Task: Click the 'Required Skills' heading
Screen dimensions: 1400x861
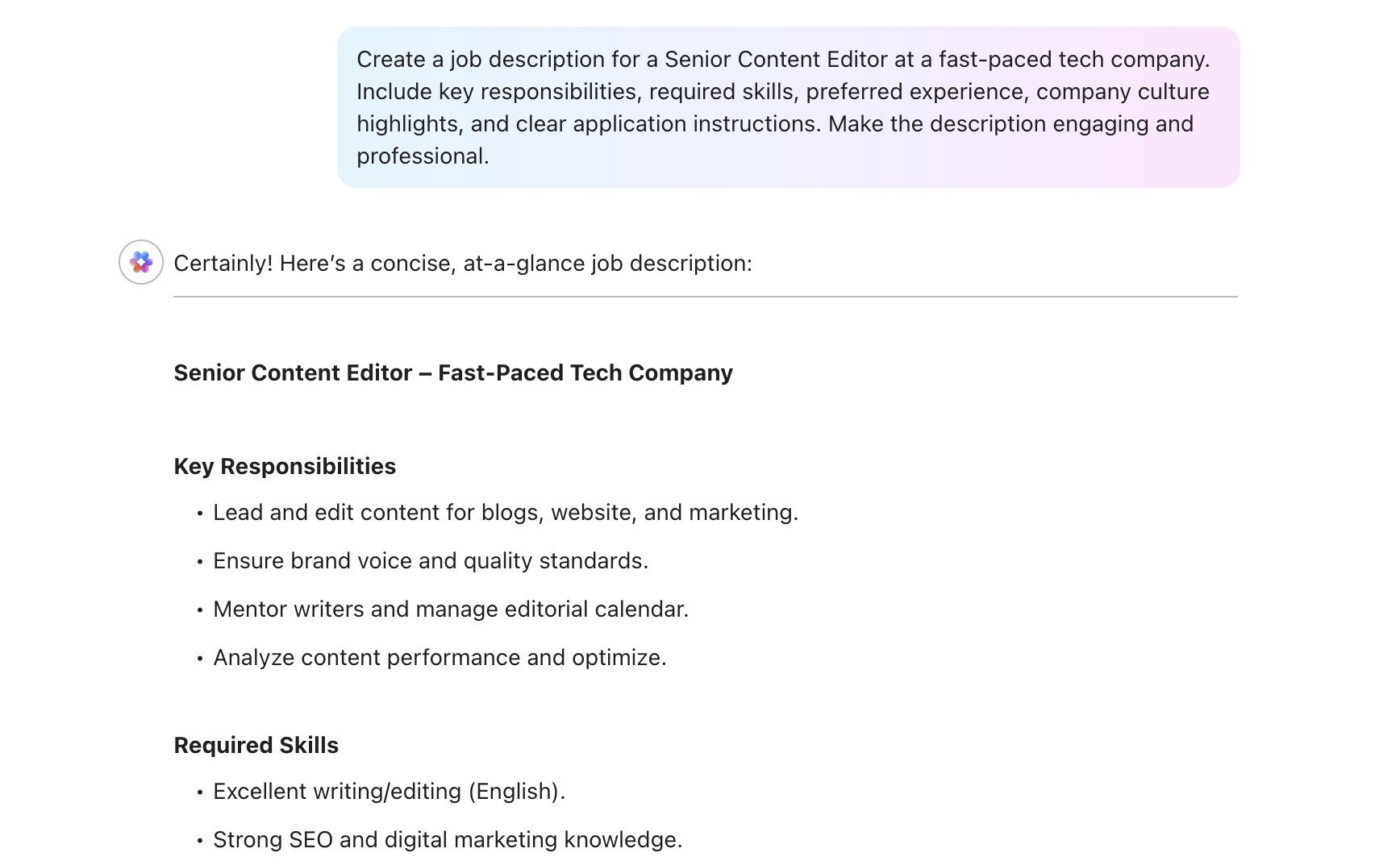Action: [x=256, y=746]
